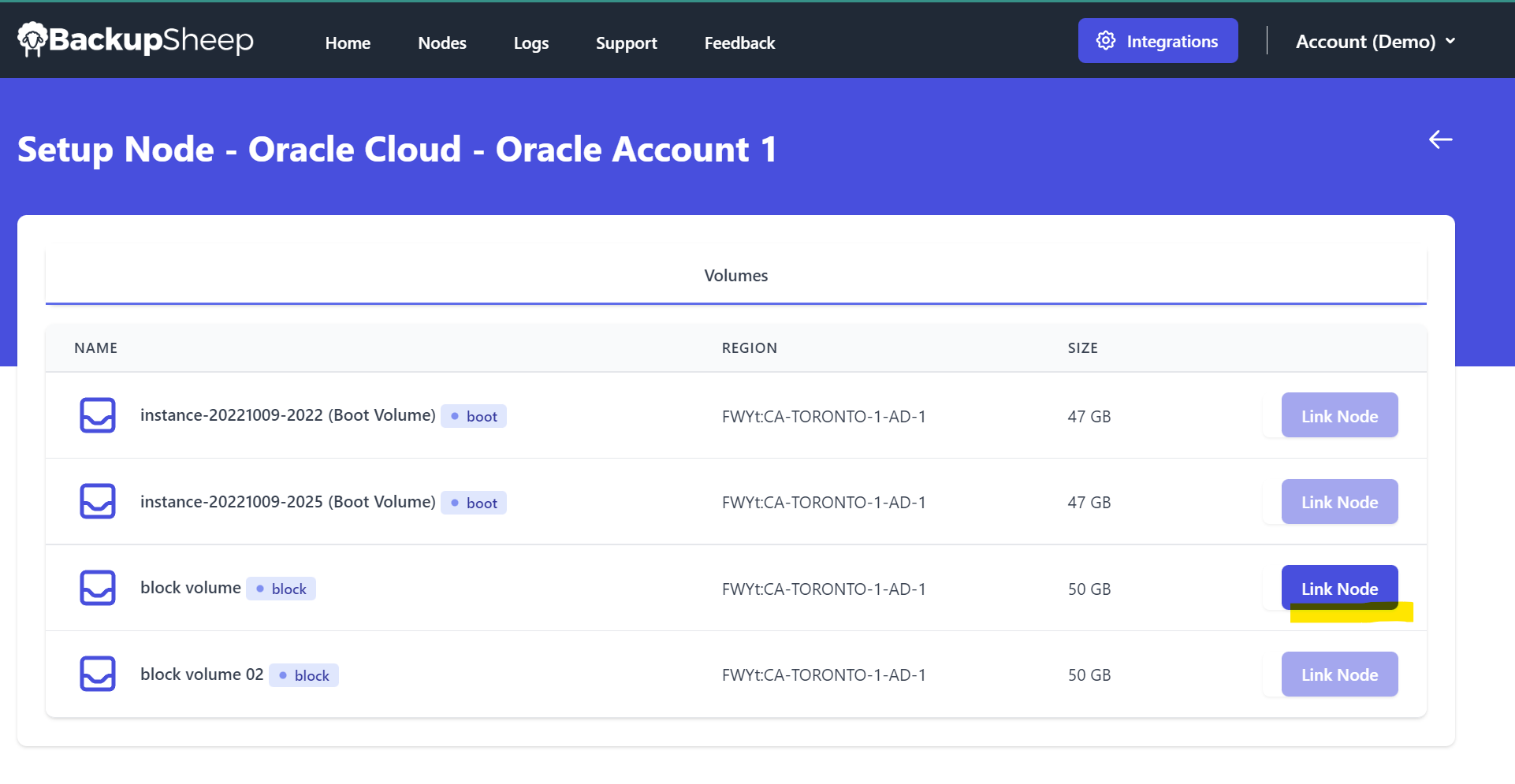The height and width of the screenshot is (784, 1515).
Task: Click the BackupSheep logo
Action: pyautogui.click(x=136, y=39)
